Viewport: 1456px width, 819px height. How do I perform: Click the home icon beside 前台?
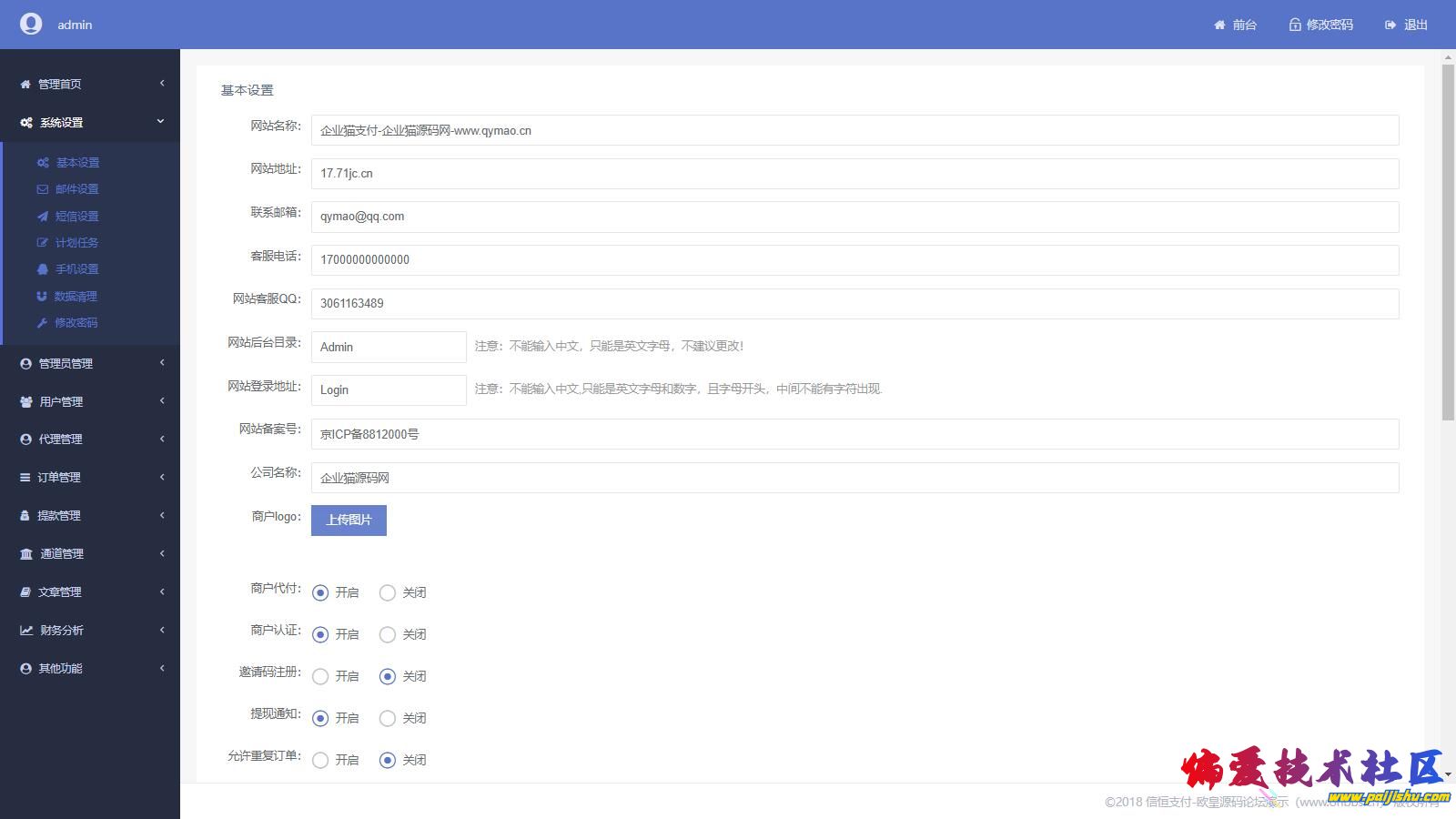pyautogui.click(x=1219, y=25)
